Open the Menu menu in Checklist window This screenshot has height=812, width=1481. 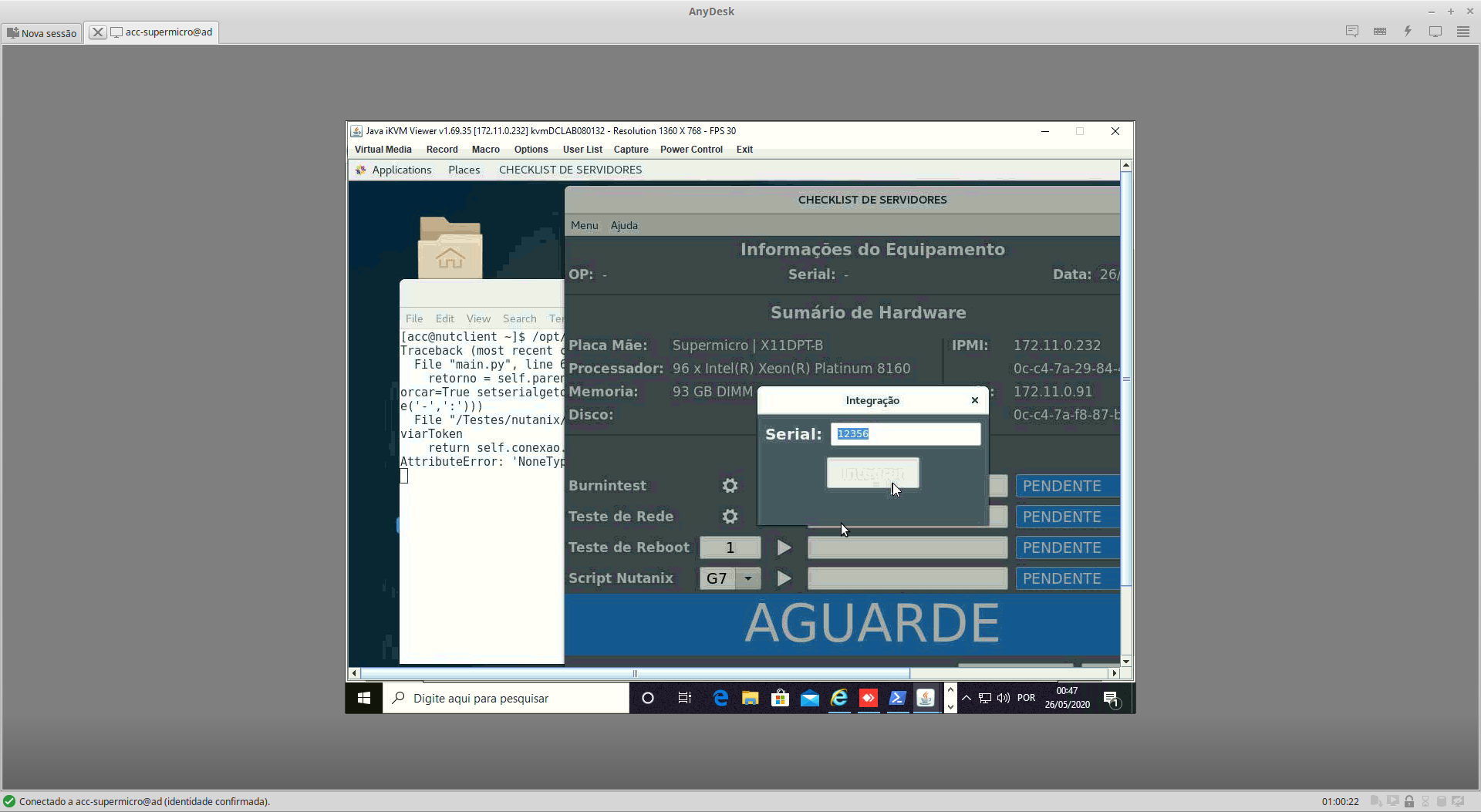click(584, 225)
